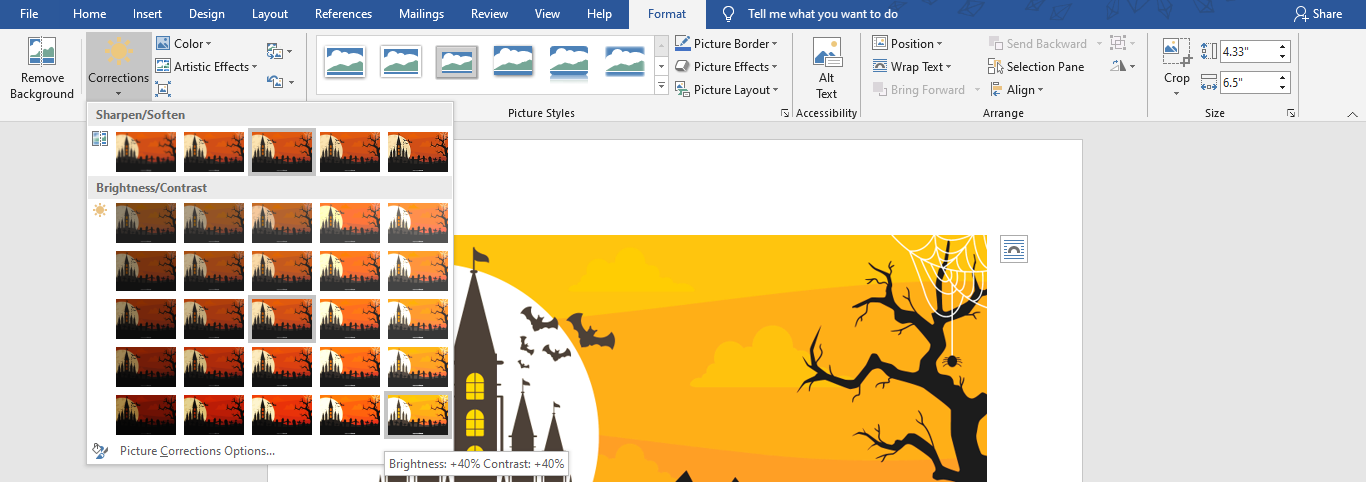Open the Picture Layout dropdown
The height and width of the screenshot is (482, 1366).
(x=726, y=90)
